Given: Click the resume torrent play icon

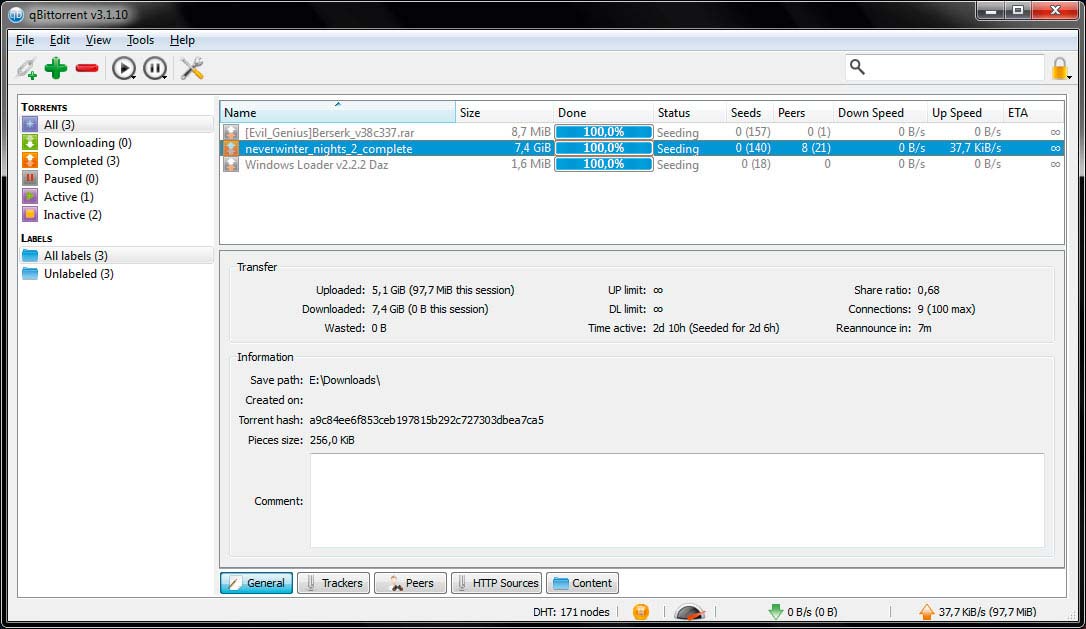Looking at the screenshot, I should (124, 69).
